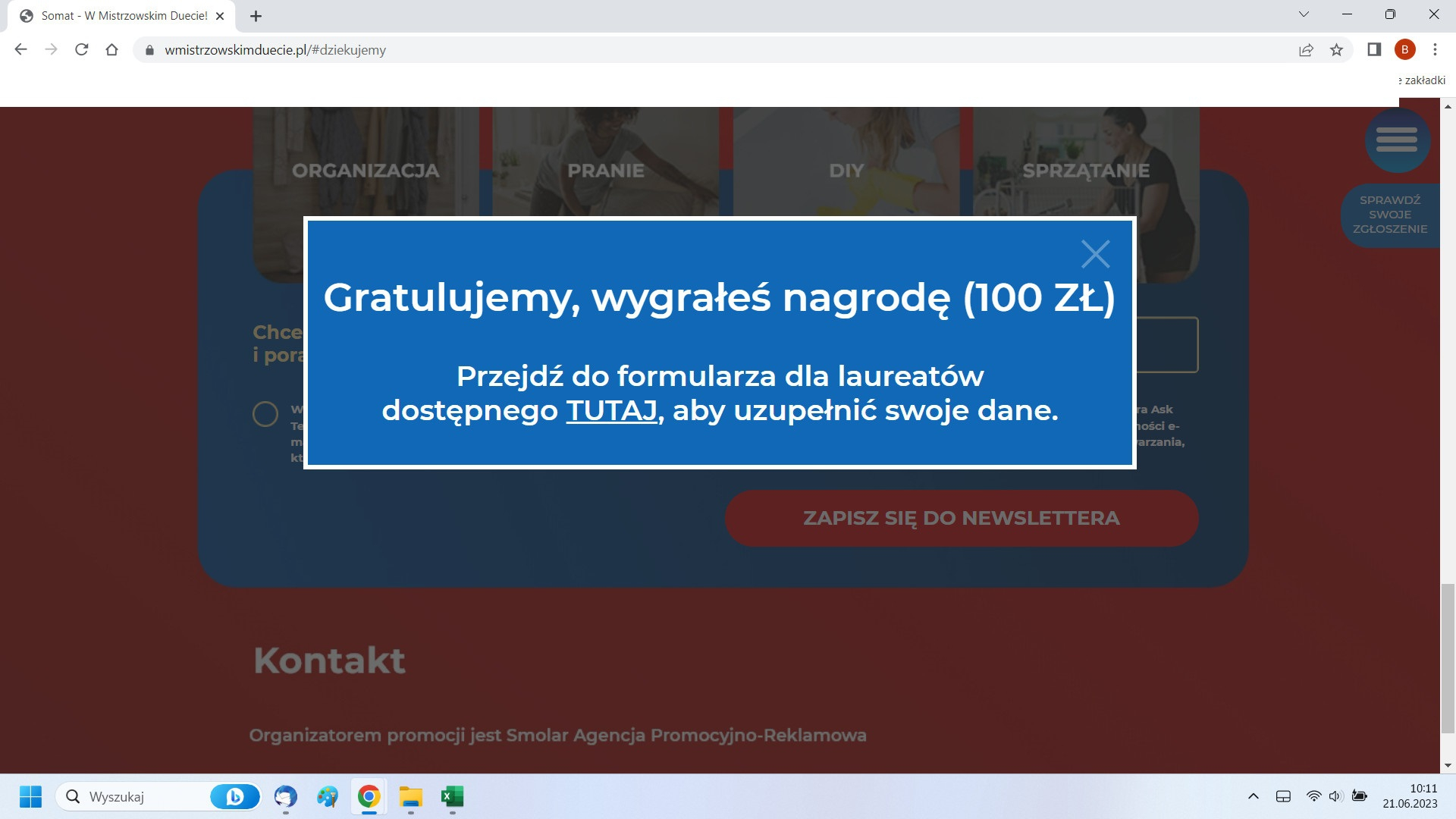
Task: Select the newsletter consent radio circle
Action: (265, 414)
